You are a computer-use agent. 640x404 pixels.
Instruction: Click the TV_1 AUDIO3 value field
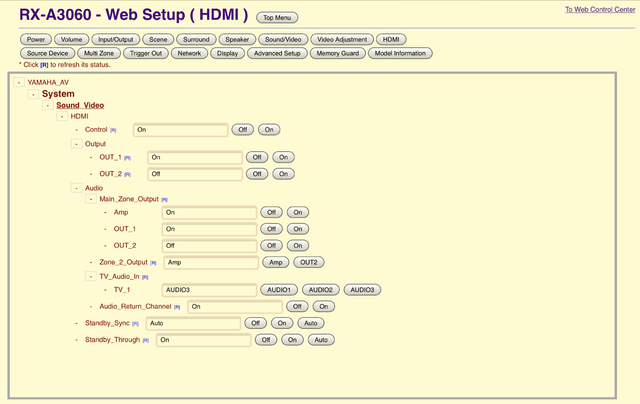pos(209,290)
